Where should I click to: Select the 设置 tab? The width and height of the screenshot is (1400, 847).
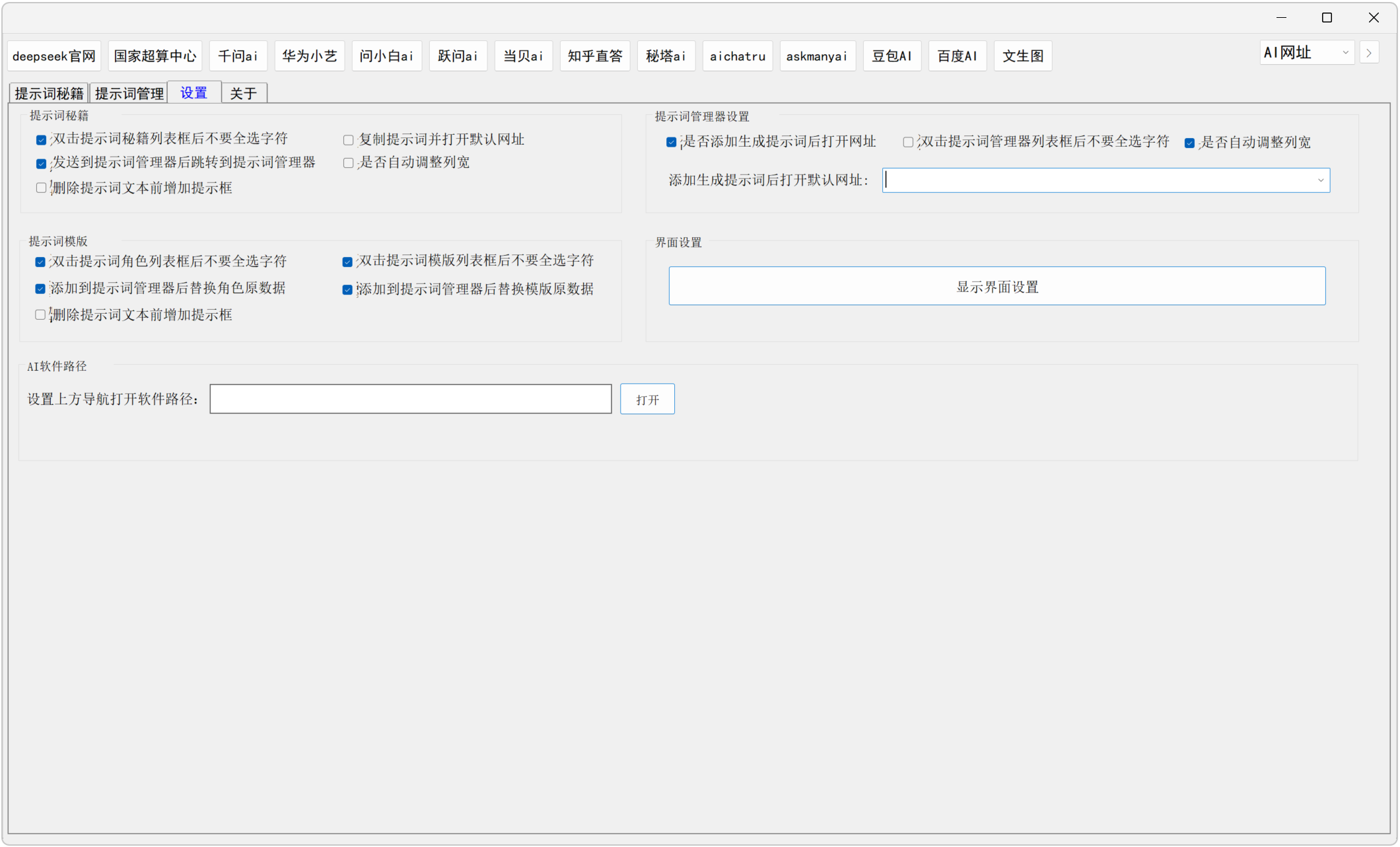coord(194,92)
